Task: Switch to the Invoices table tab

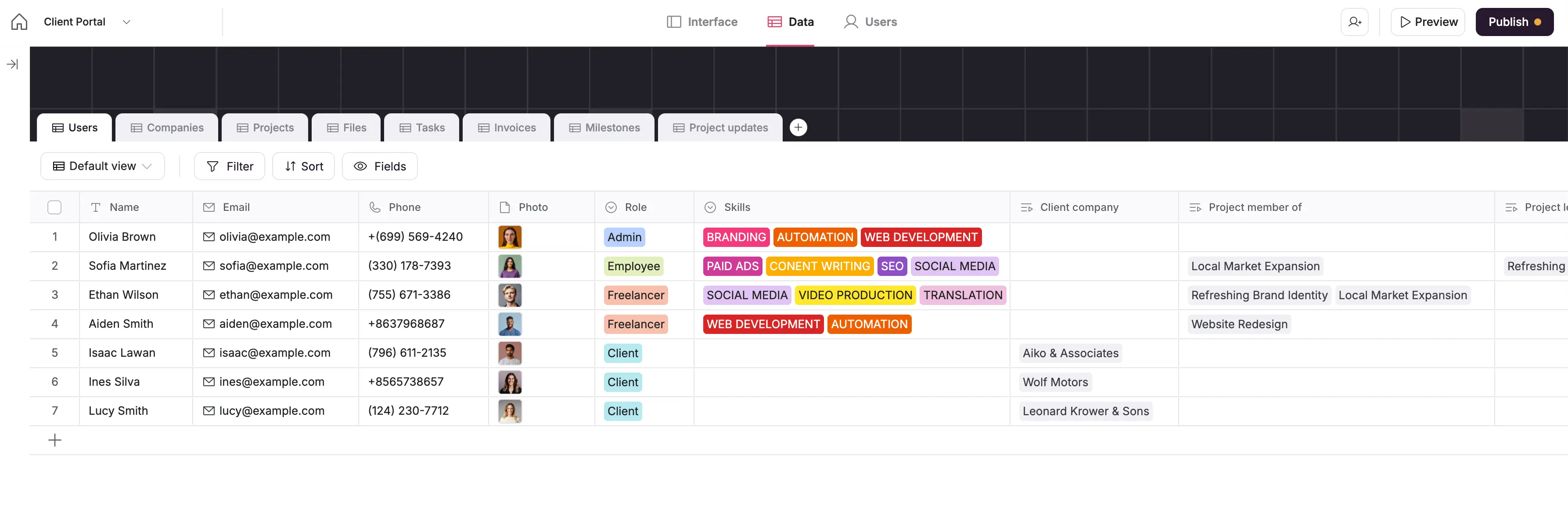Action: coord(507,127)
